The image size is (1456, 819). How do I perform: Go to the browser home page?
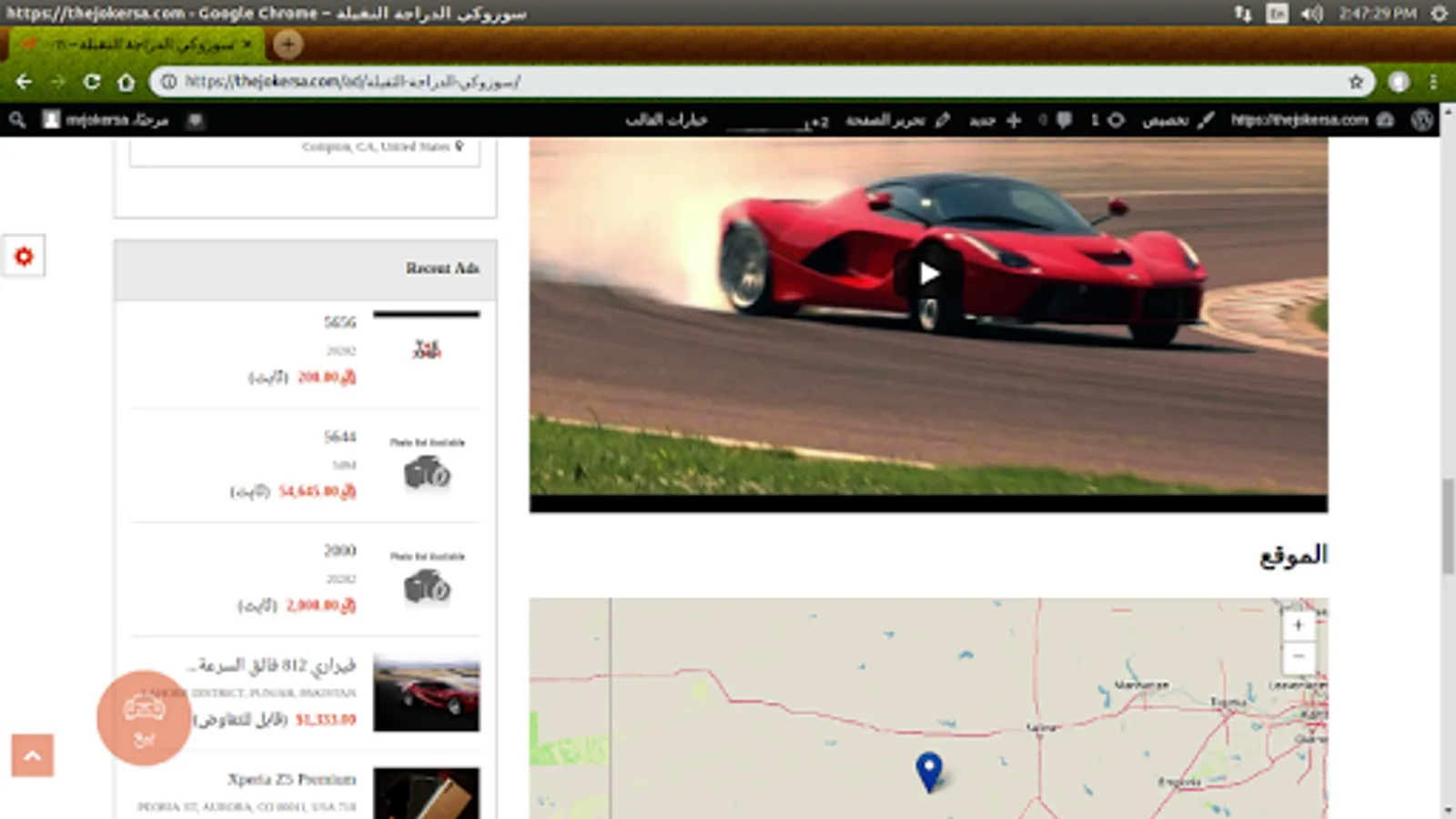click(x=126, y=82)
